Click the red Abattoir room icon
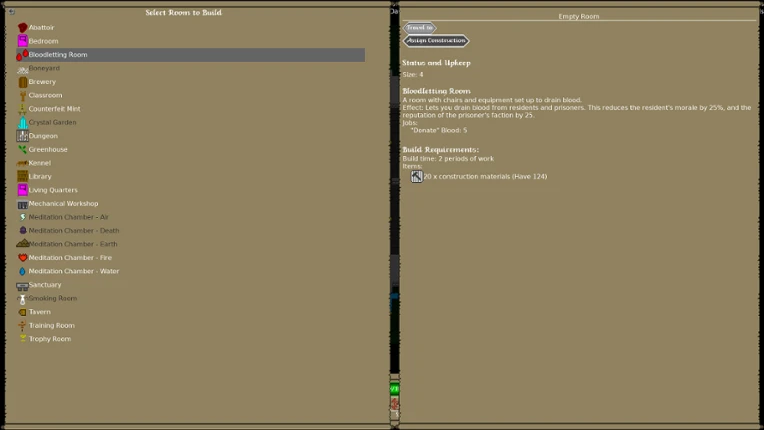Viewport: 764px width, 430px height. [x=22, y=28]
